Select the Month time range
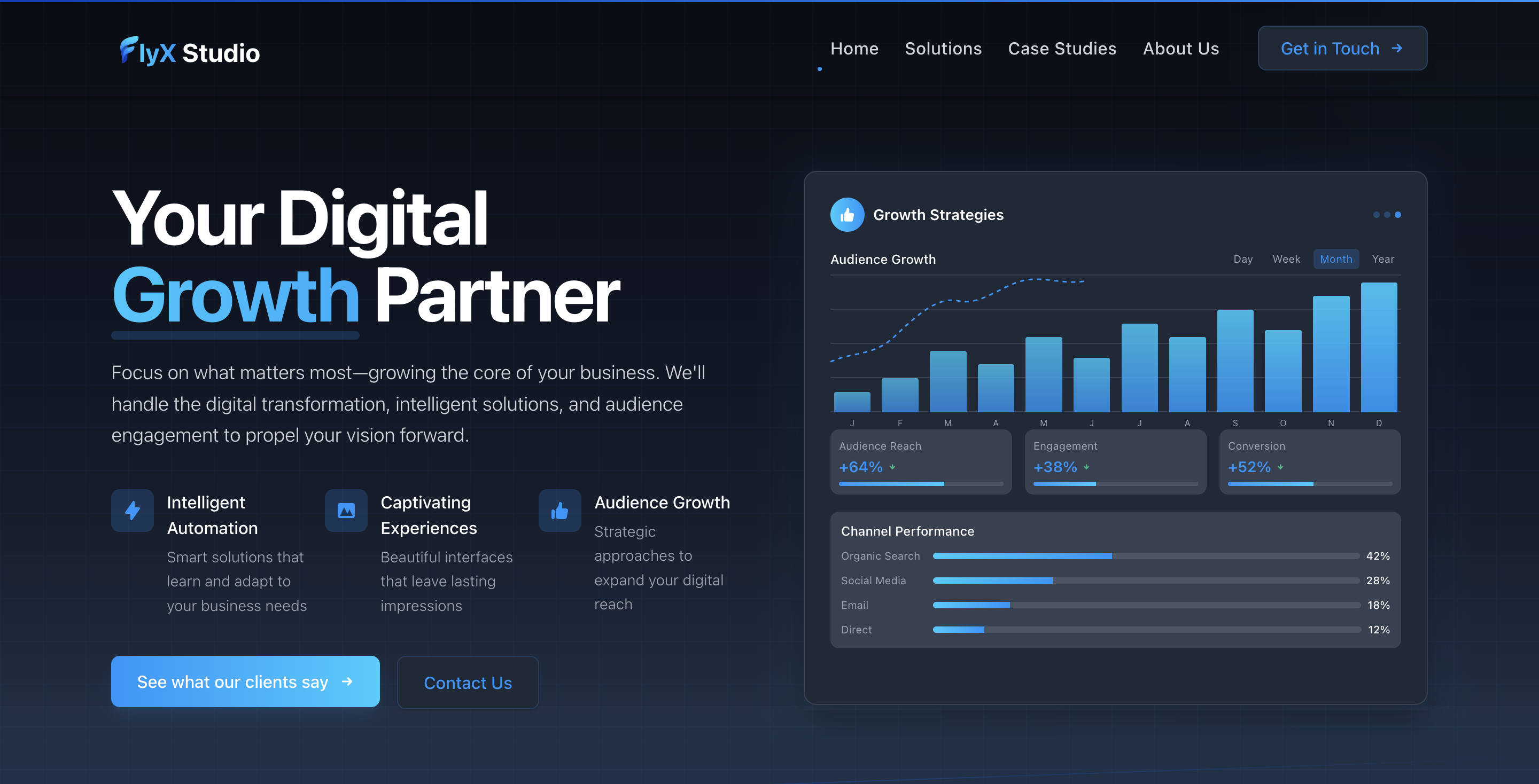This screenshot has width=1539, height=784. point(1335,259)
